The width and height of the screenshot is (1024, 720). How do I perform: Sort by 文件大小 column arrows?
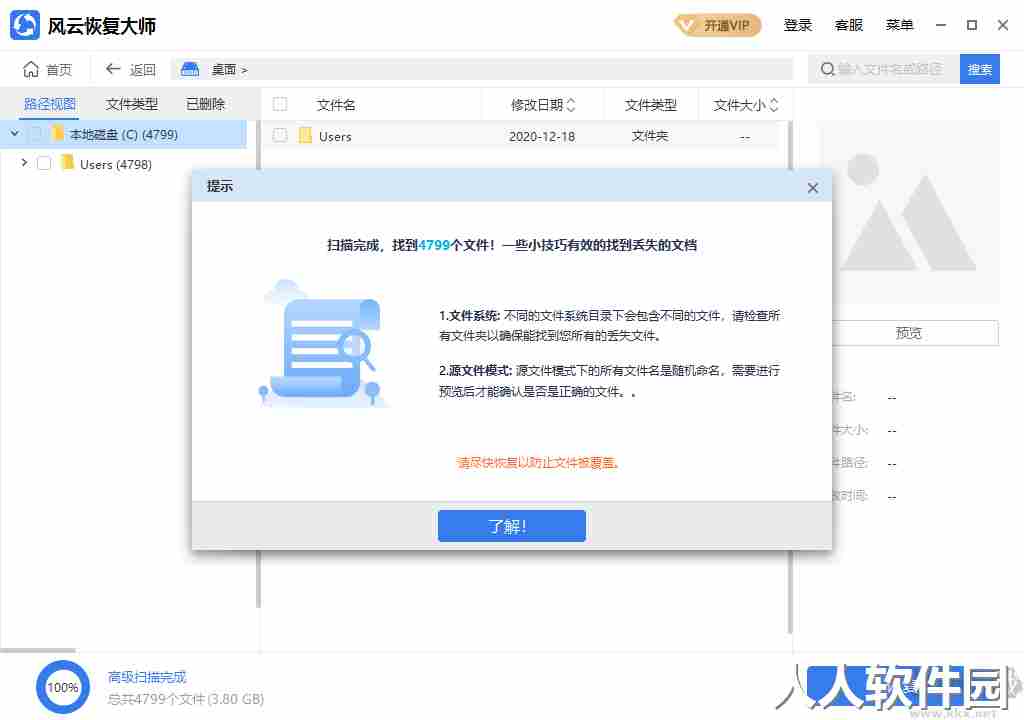[774, 105]
